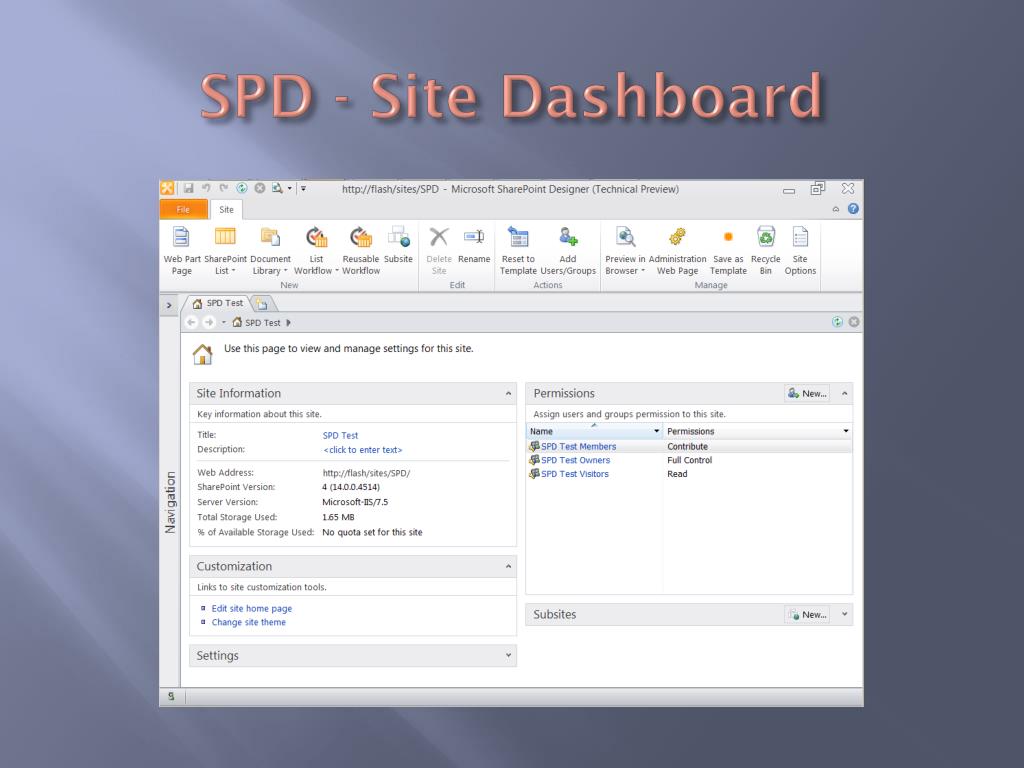Click the Refresh icon in quick access toolbar
This screenshot has width=1024, height=768.
click(x=242, y=188)
